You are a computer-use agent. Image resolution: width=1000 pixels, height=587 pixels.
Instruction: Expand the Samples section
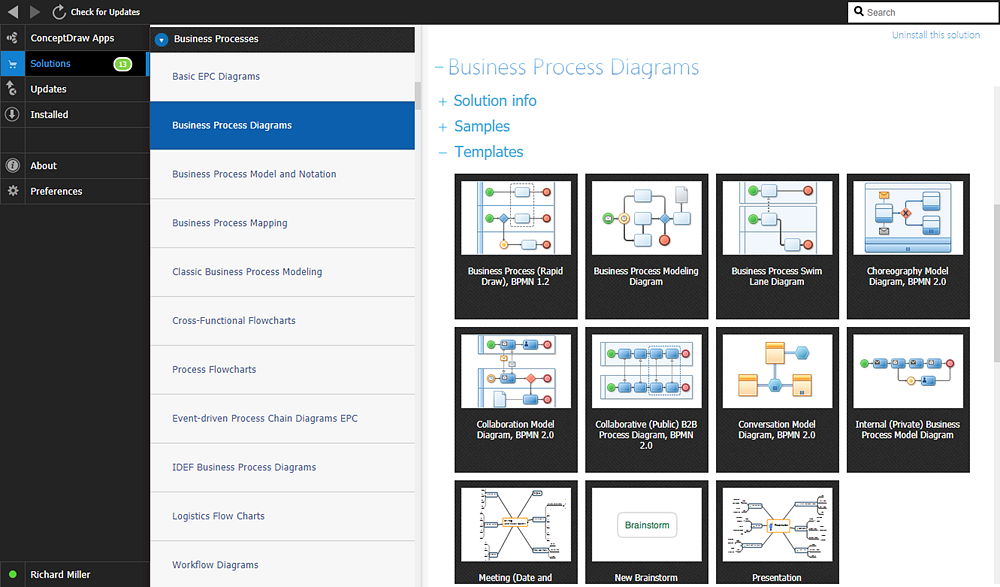(x=442, y=127)
